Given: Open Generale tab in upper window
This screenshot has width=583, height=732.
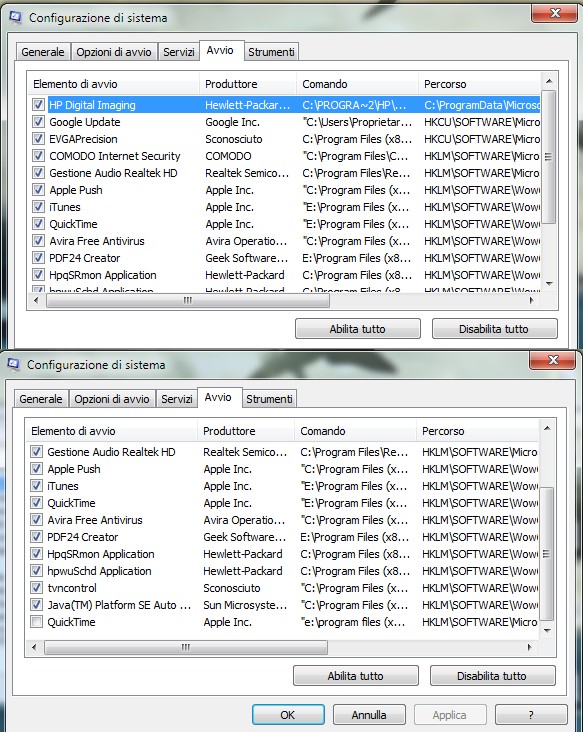Looking at the screenshot, I should 43,52.
